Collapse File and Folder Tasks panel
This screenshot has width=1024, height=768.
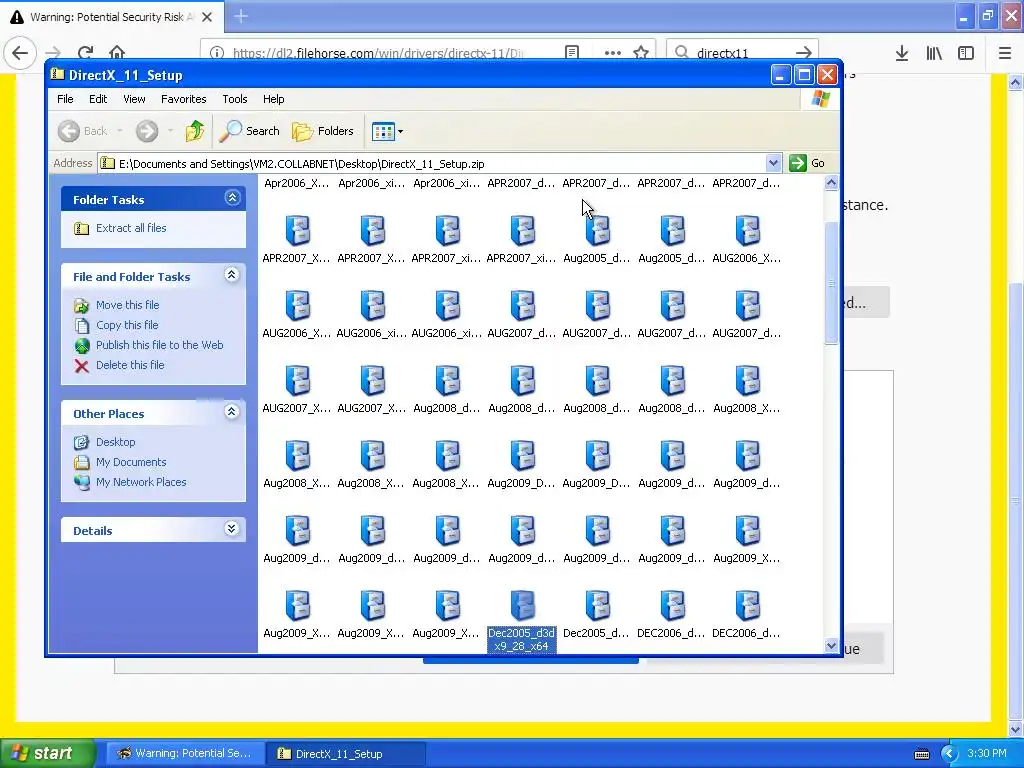click(232, 275)
